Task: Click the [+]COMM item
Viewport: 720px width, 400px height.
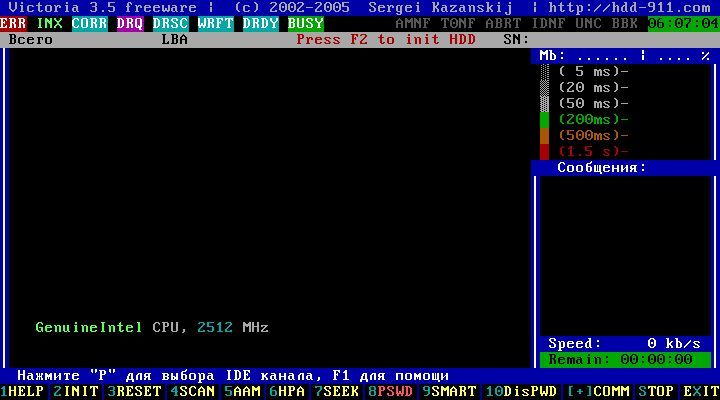Action: click(598, 392)
